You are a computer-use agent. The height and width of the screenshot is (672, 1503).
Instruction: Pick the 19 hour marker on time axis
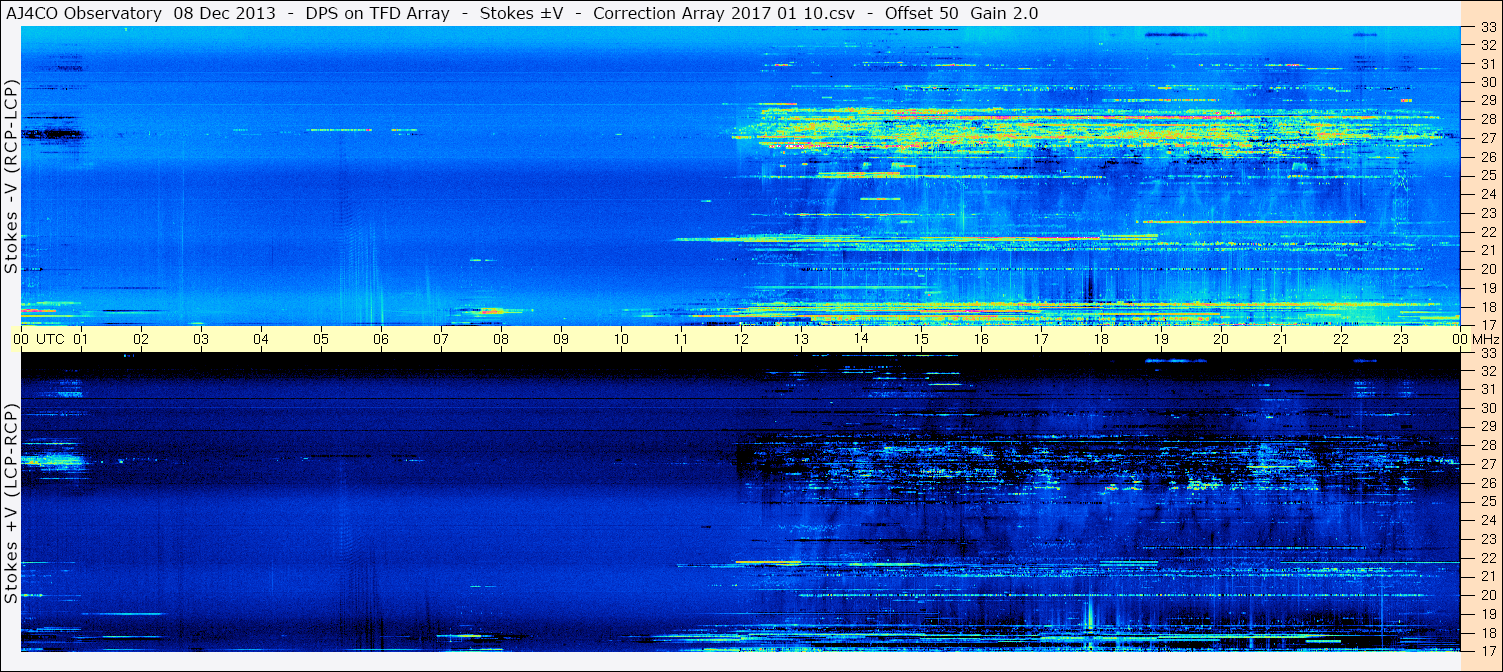(1161, 339)
